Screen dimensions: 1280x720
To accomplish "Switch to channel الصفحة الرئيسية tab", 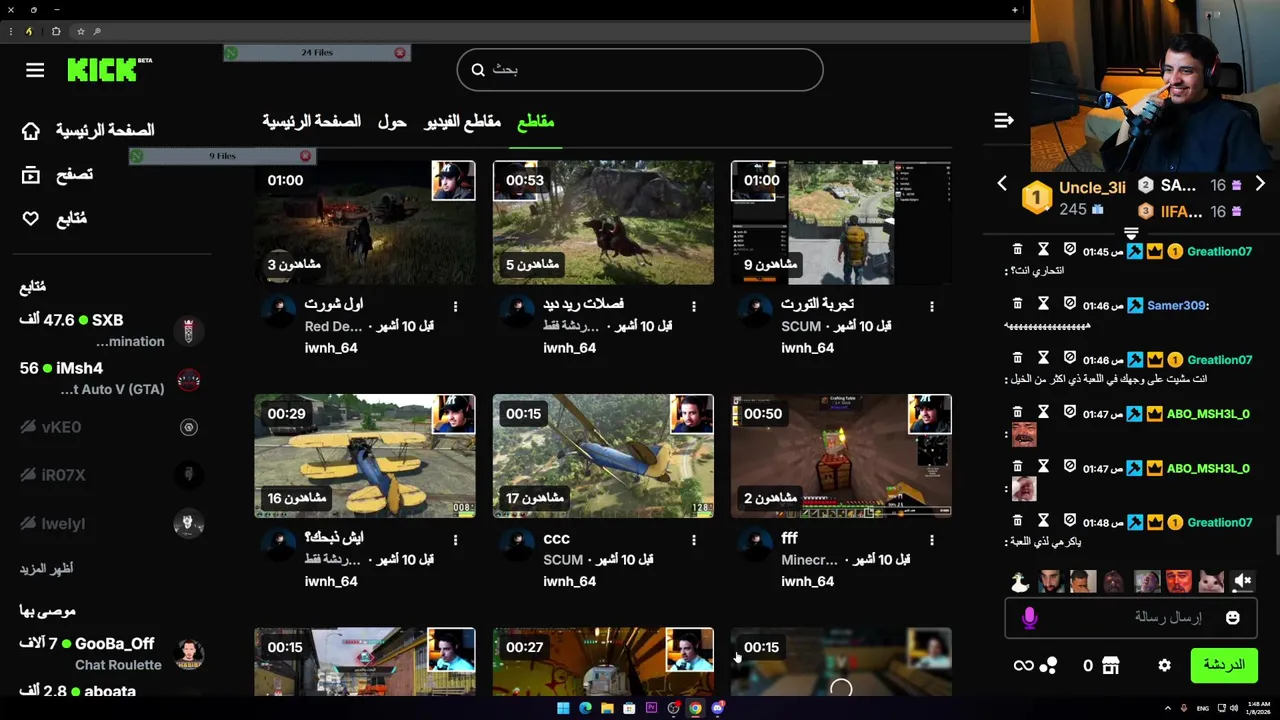I will (x=311, y=121).
